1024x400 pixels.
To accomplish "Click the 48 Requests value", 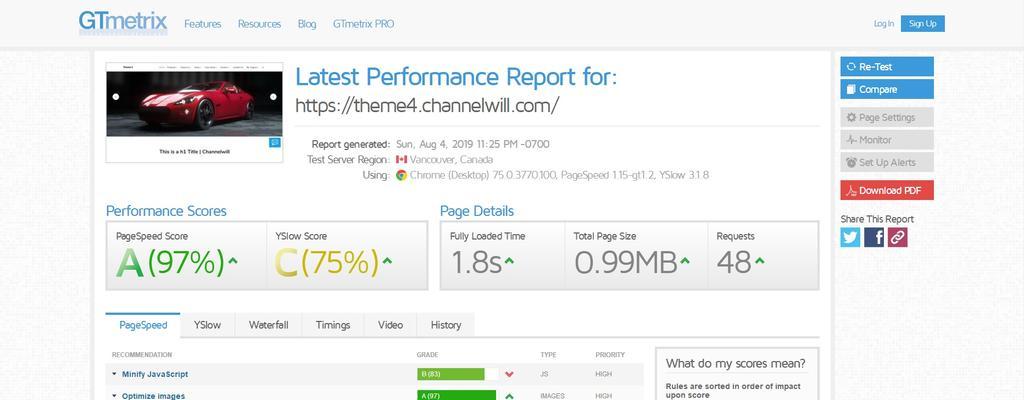I will coord(734,262).
